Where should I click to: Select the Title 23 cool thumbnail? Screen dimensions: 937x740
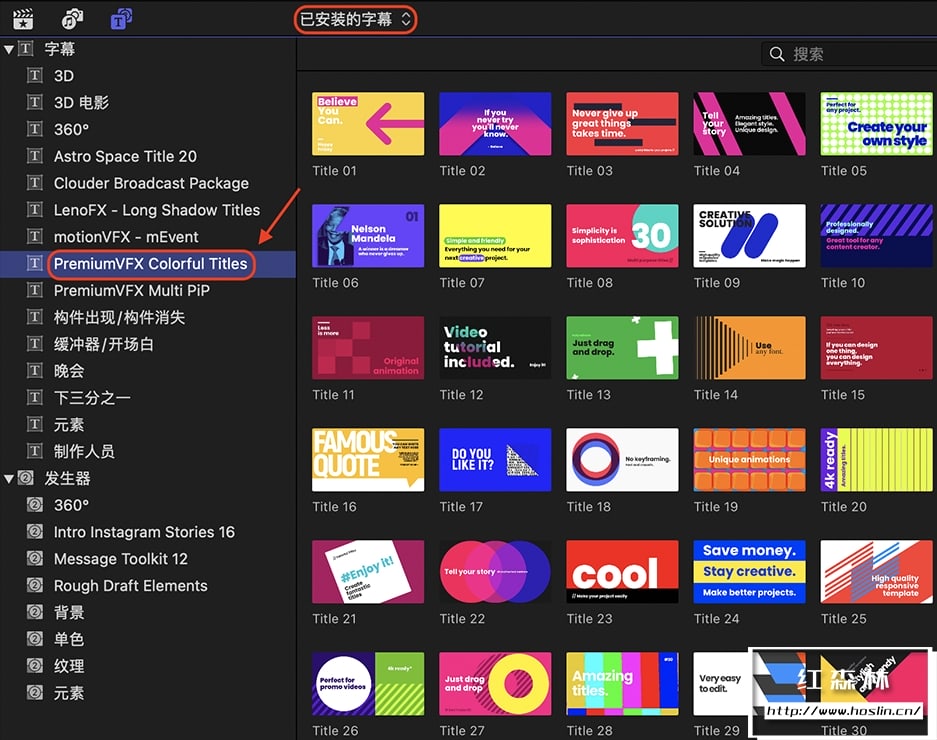[623, 572]
